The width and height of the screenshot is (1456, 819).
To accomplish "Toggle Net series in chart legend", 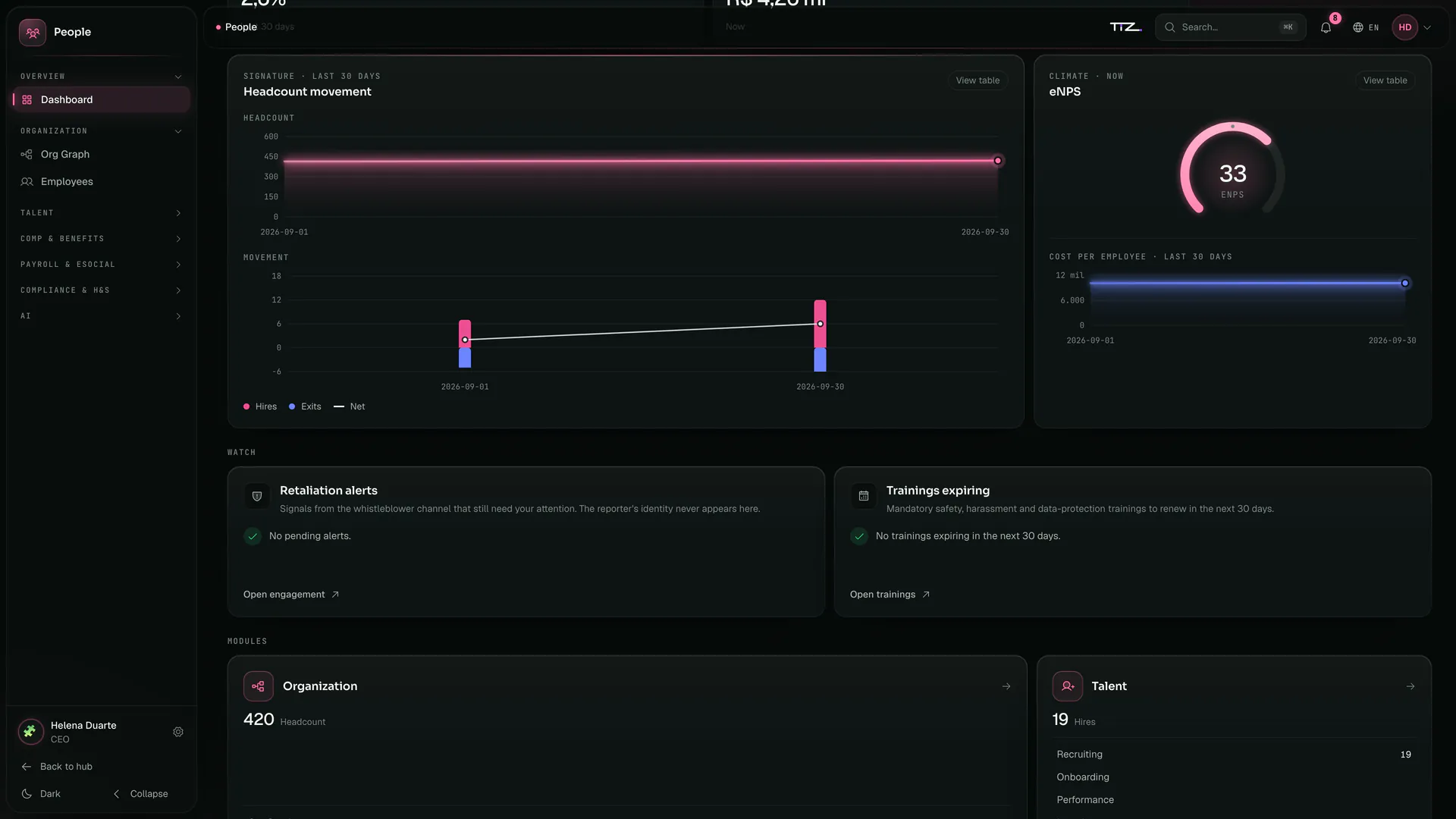I will 350,407.
